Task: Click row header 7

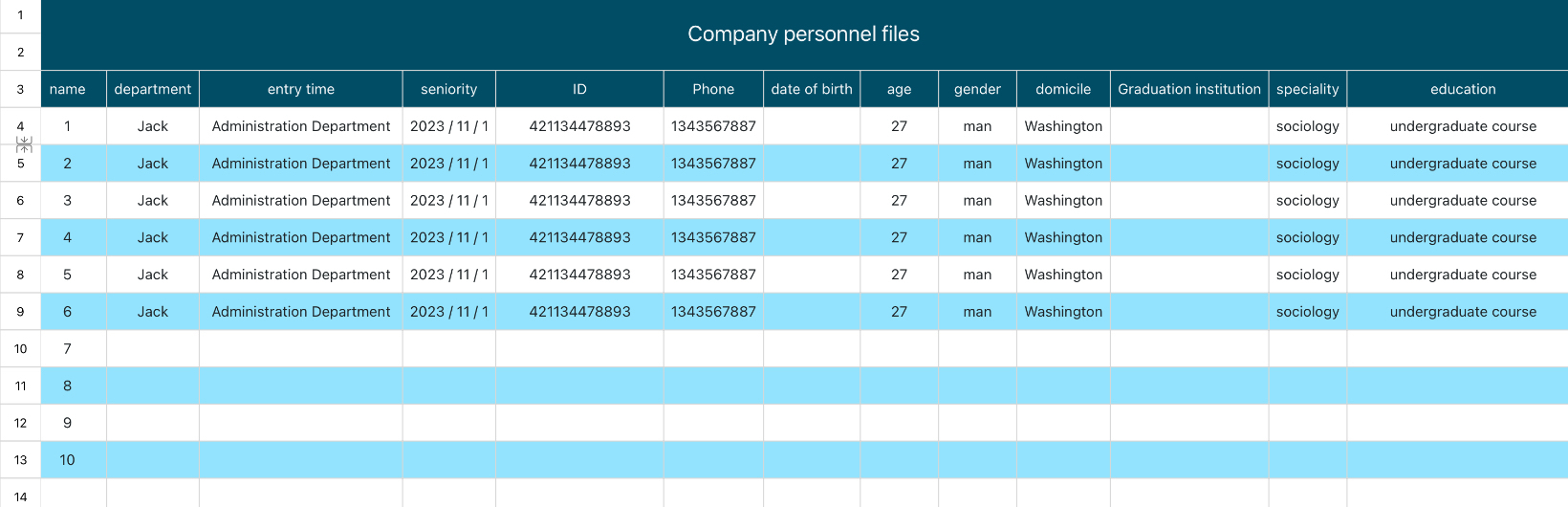Action: [x=20, y=237]
